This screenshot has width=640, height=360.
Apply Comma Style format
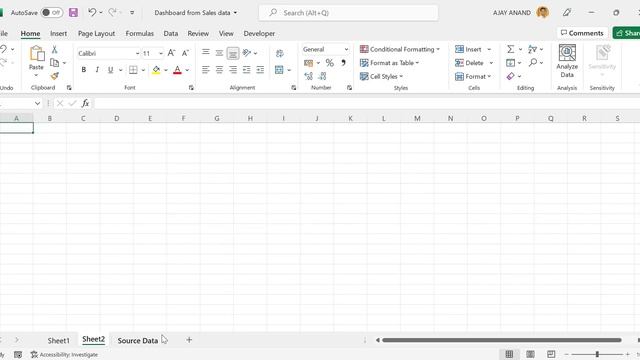click(x=343, y=63)
